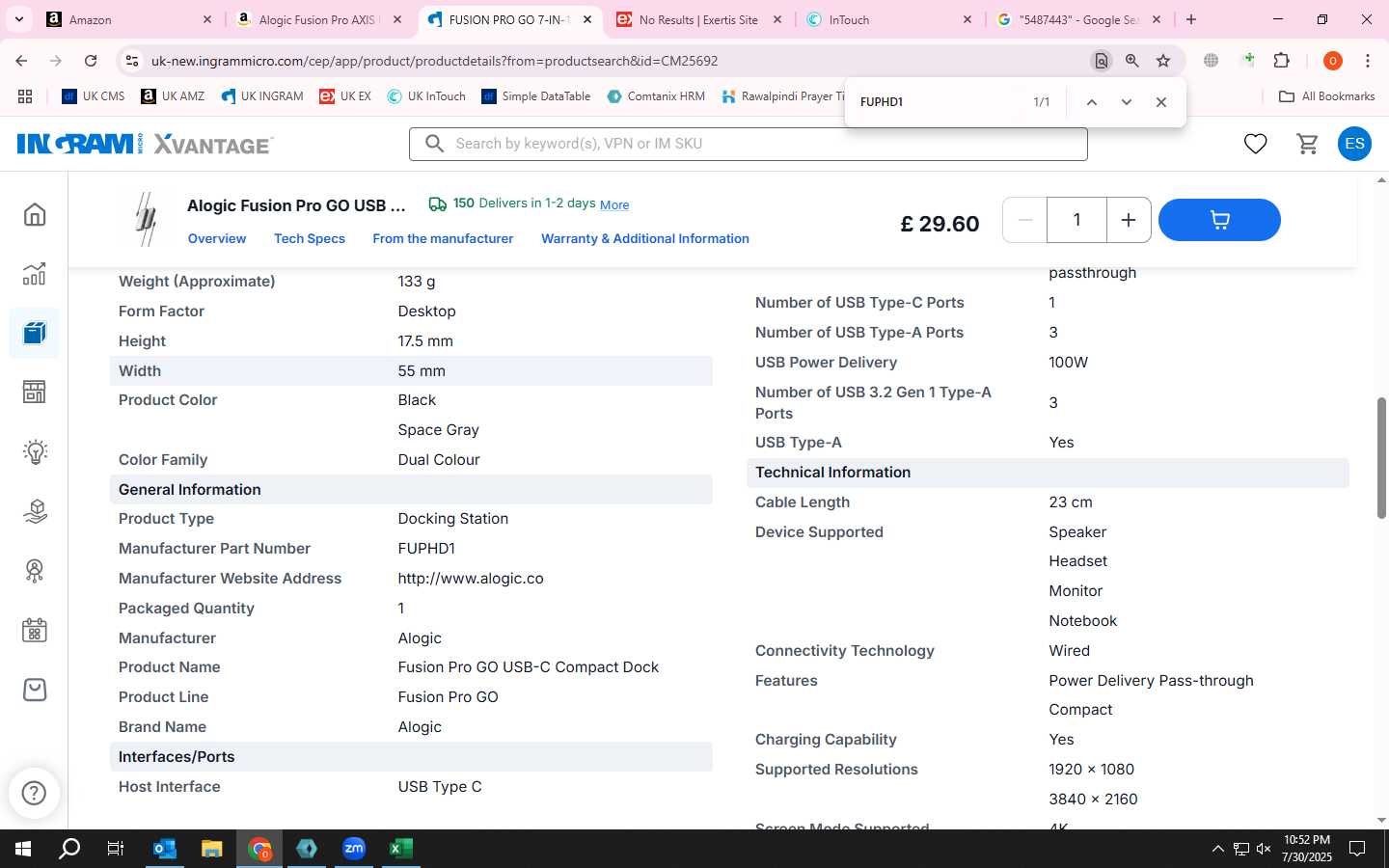1389x868 pixels.
Task: Open the lightbulb insights icon in sidebar
Action: tap(35, 451)
